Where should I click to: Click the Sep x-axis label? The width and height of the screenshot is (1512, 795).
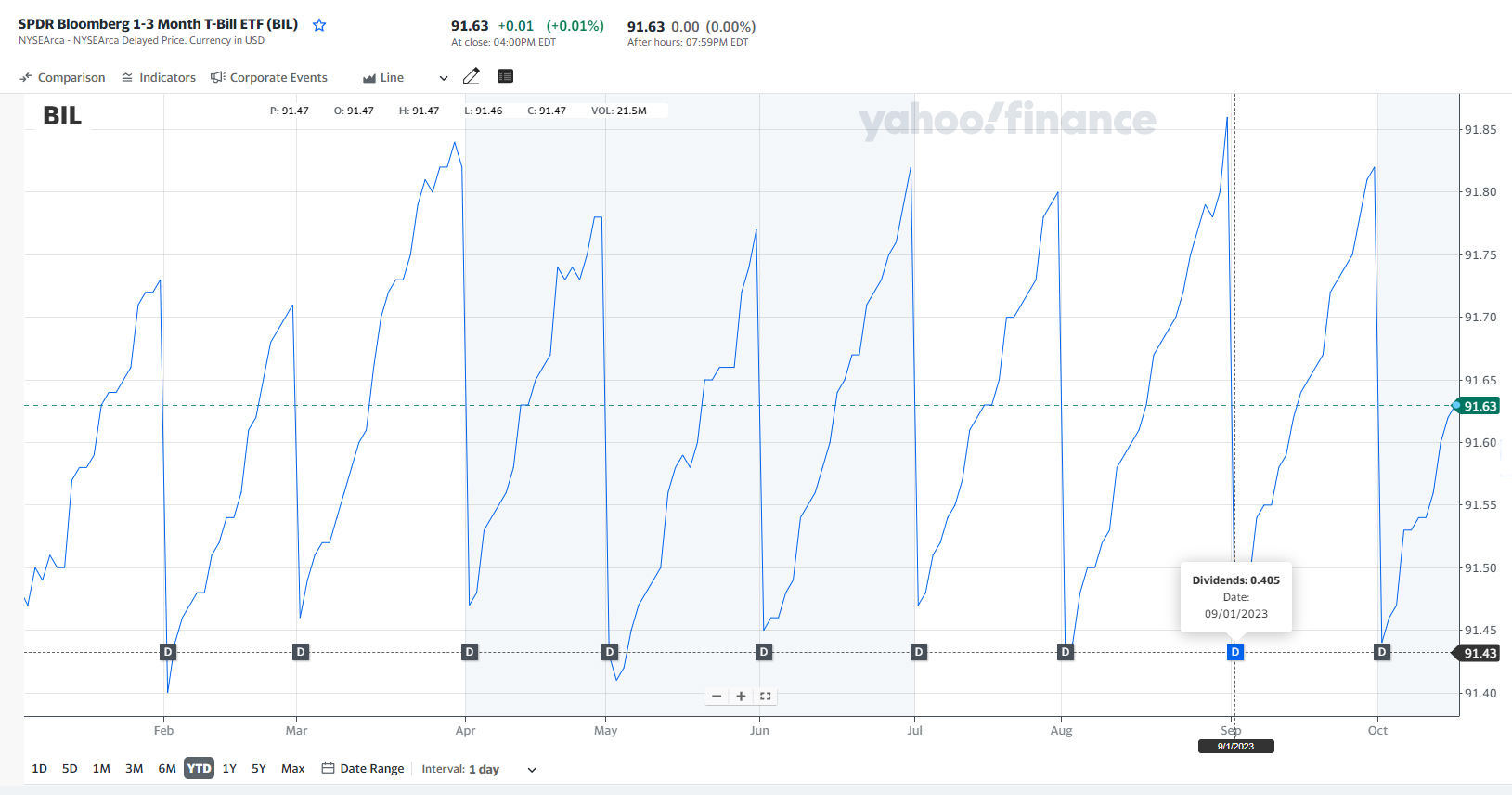click(x=1231, y=730)
